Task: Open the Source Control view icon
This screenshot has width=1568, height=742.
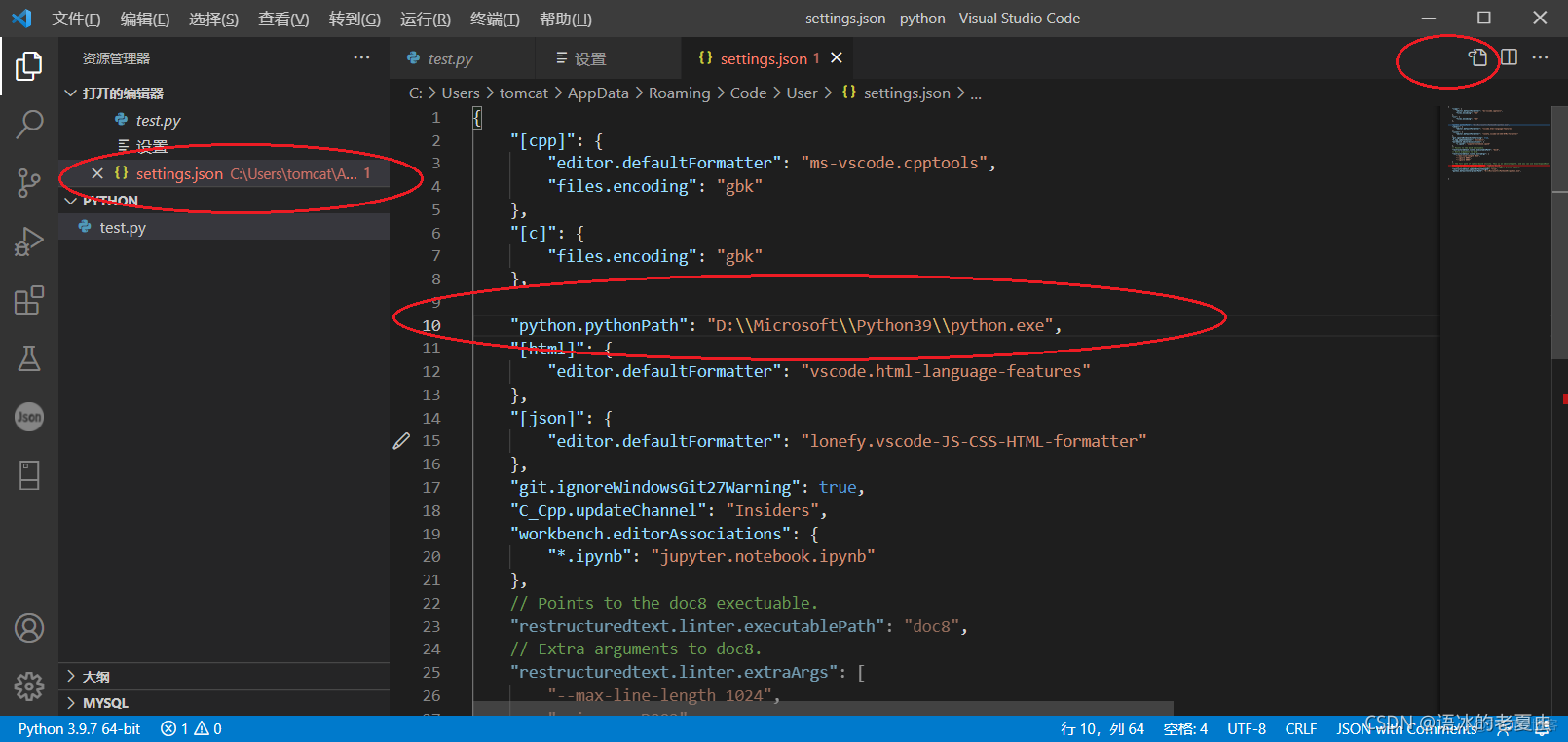Action: tap(29, 183)
